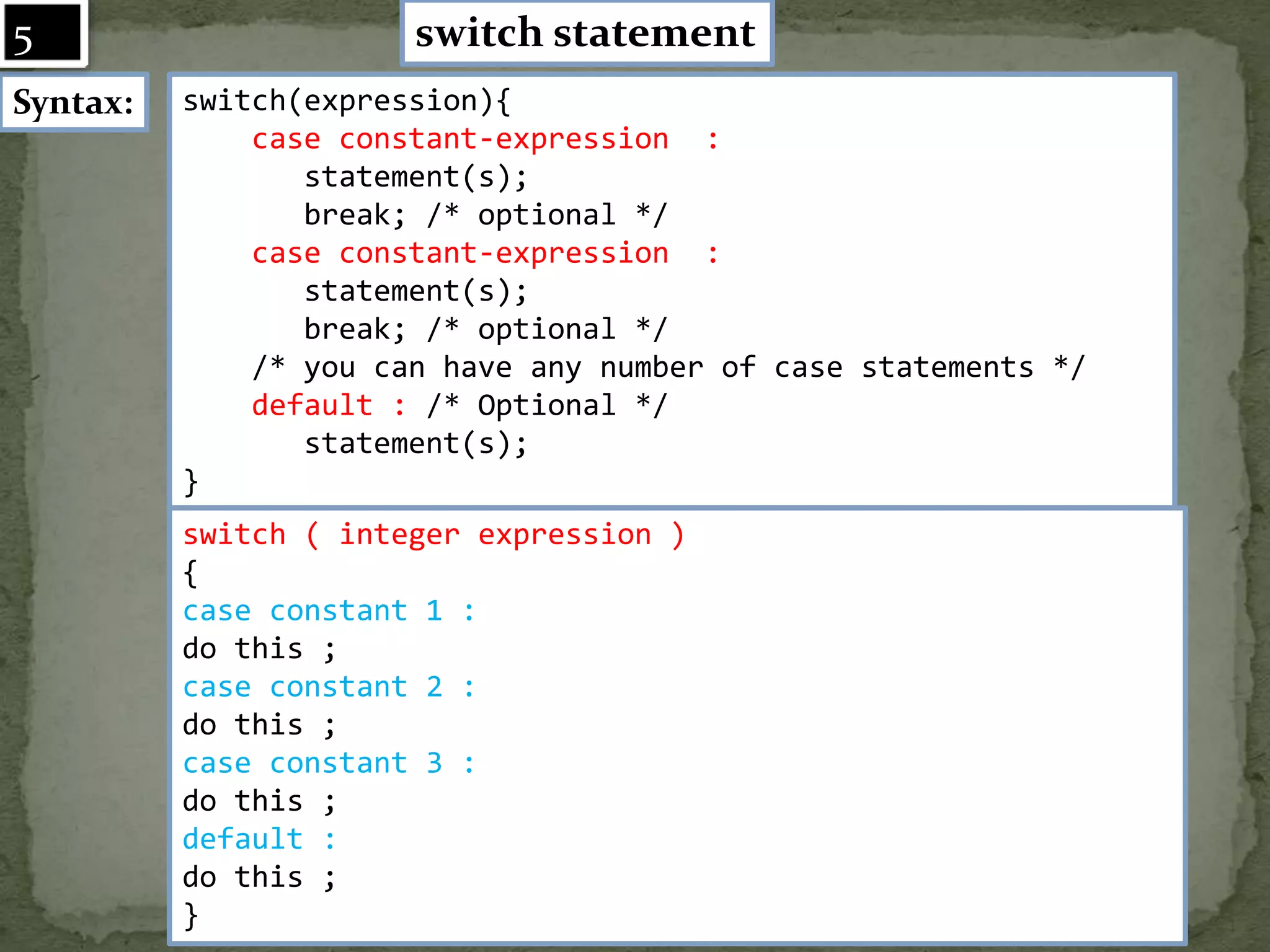This screenshot has height=952, width=1270.
Task: Click the blue 'case constant 3 :' line
Action: click(x=328, y=763)
